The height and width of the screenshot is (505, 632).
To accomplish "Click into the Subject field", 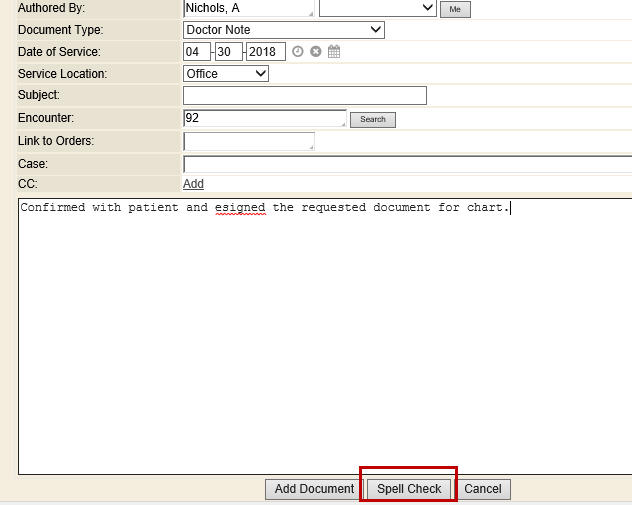I will coord(304,96).
